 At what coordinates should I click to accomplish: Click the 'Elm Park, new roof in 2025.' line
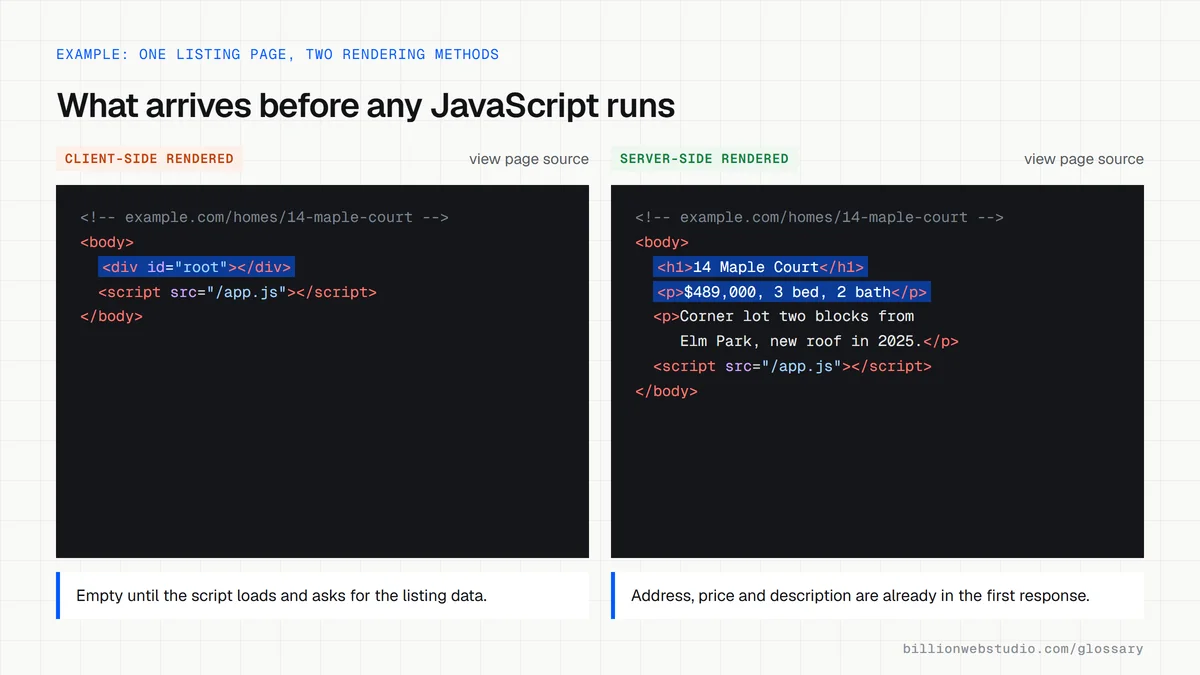pyautogui.click(x=819, y=341)
